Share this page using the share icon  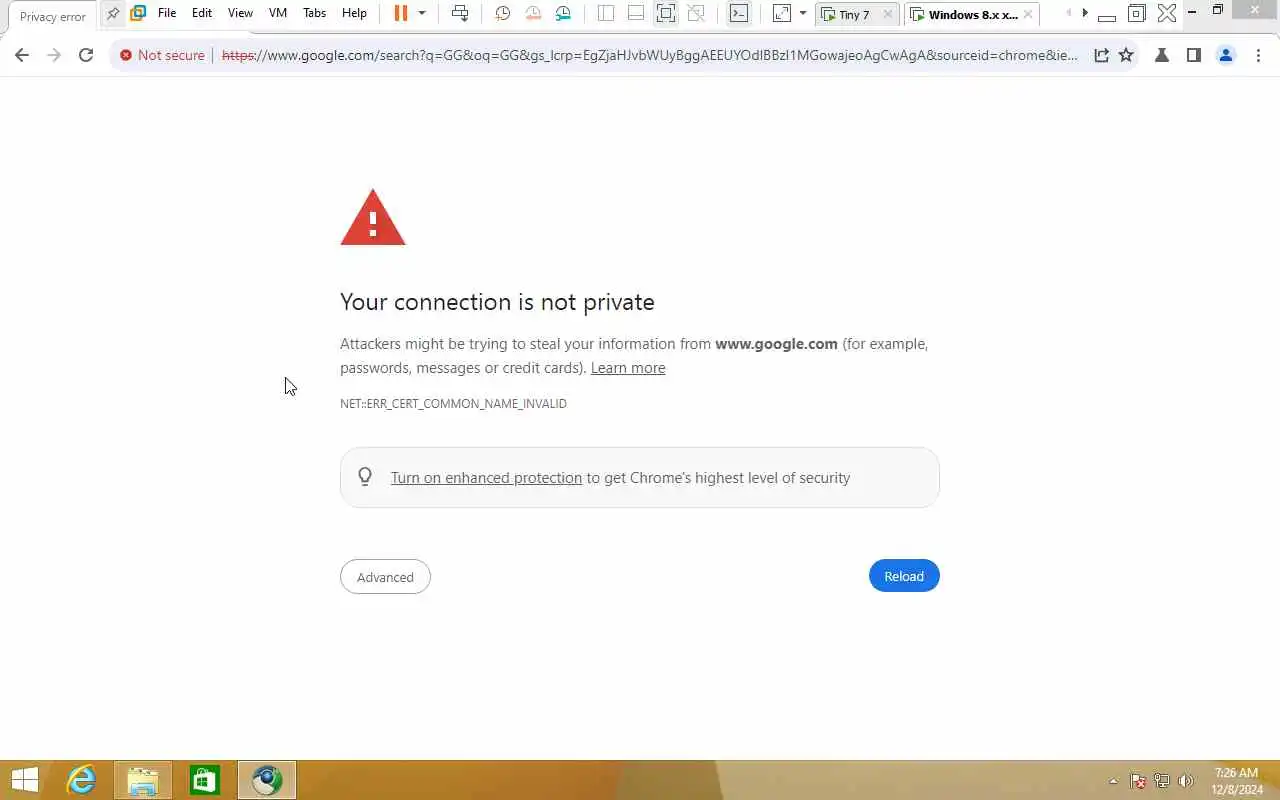click(1101, 55)
